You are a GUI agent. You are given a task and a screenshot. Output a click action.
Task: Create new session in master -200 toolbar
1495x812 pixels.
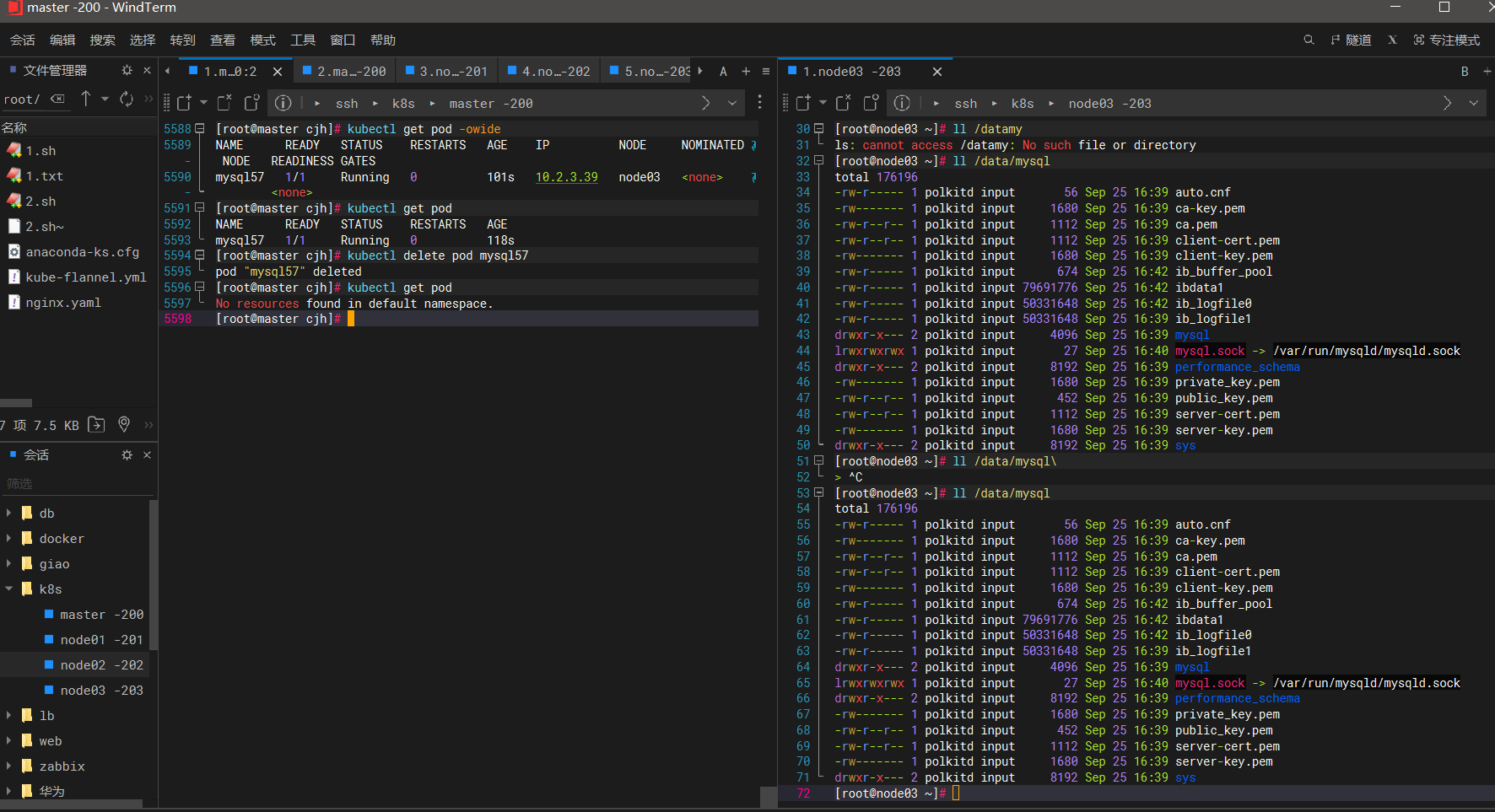[x=184, y=103]
